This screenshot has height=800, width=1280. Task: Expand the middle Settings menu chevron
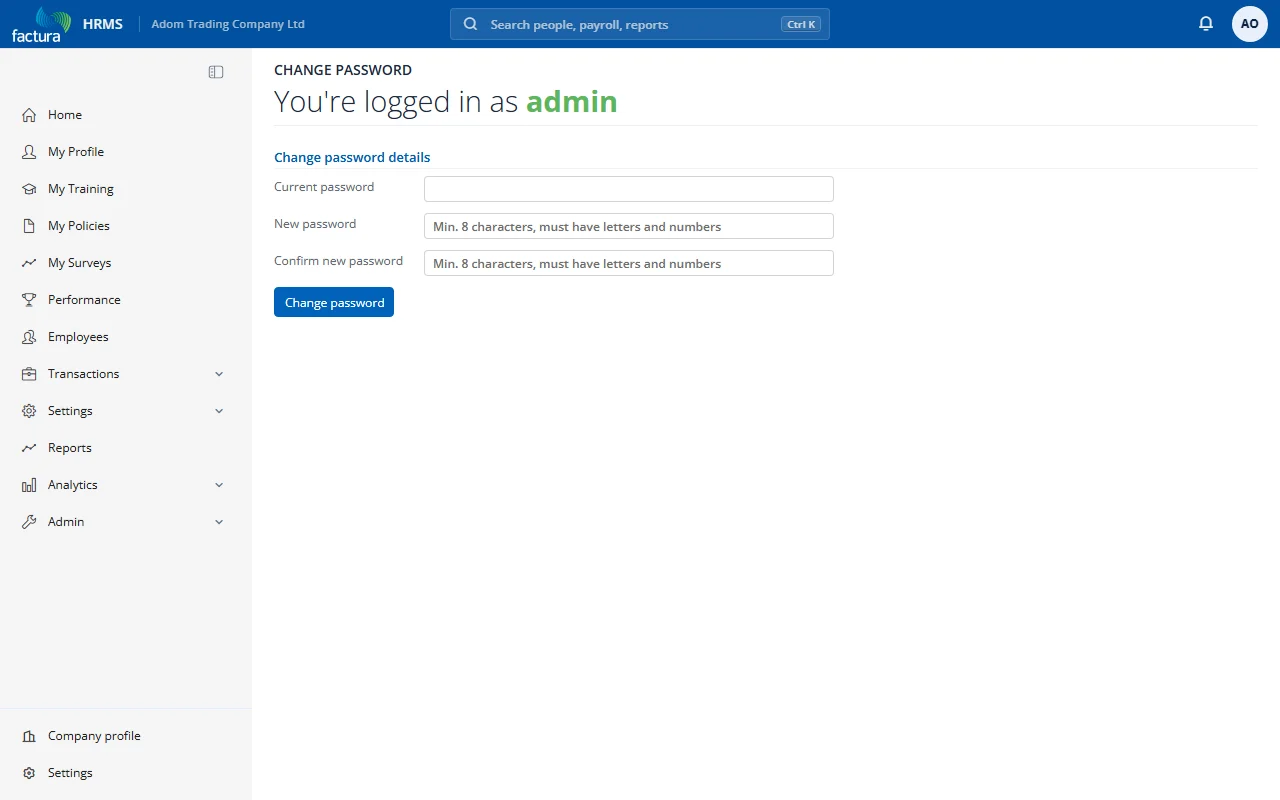coord(219,411)
